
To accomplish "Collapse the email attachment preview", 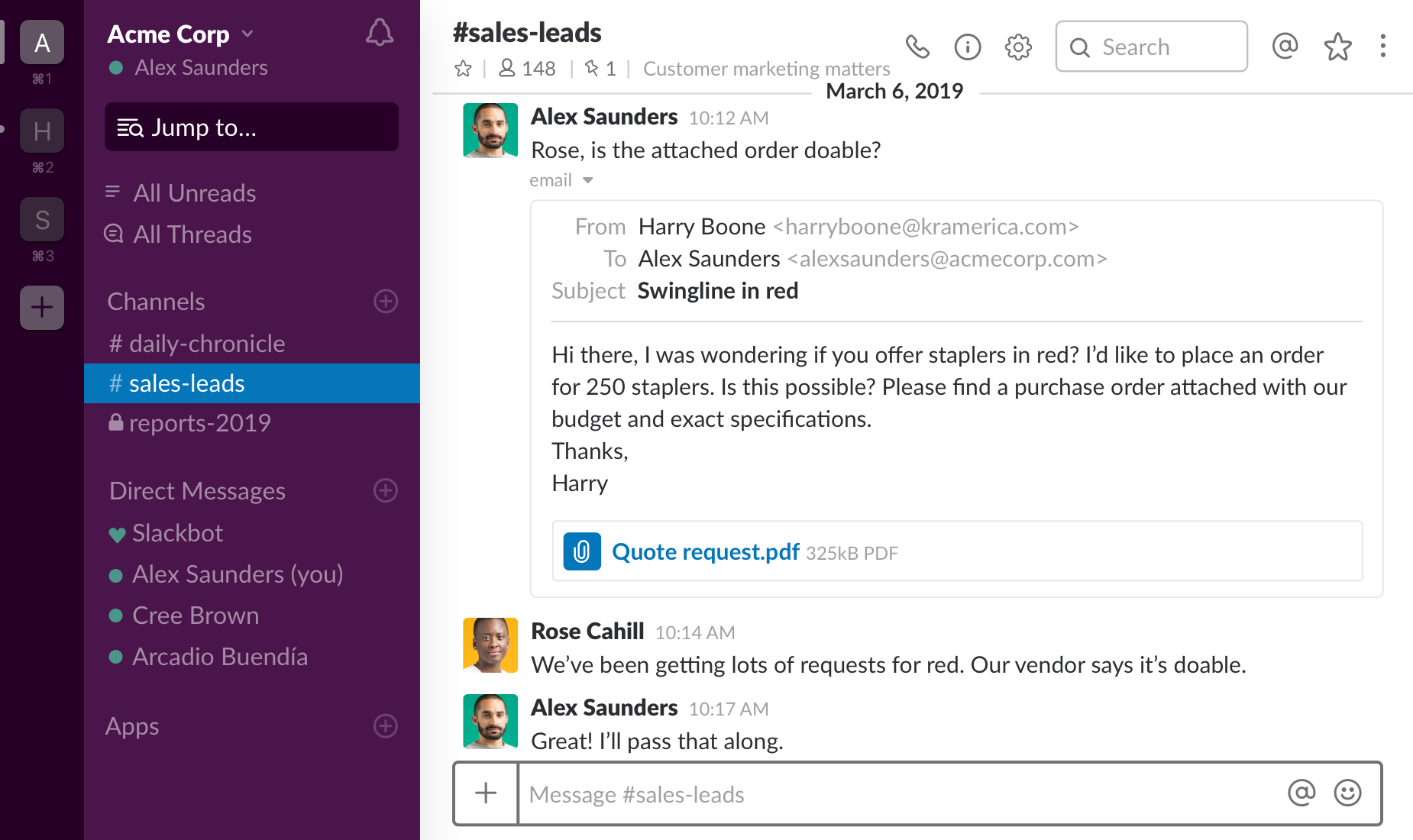I will coord(588,180).
